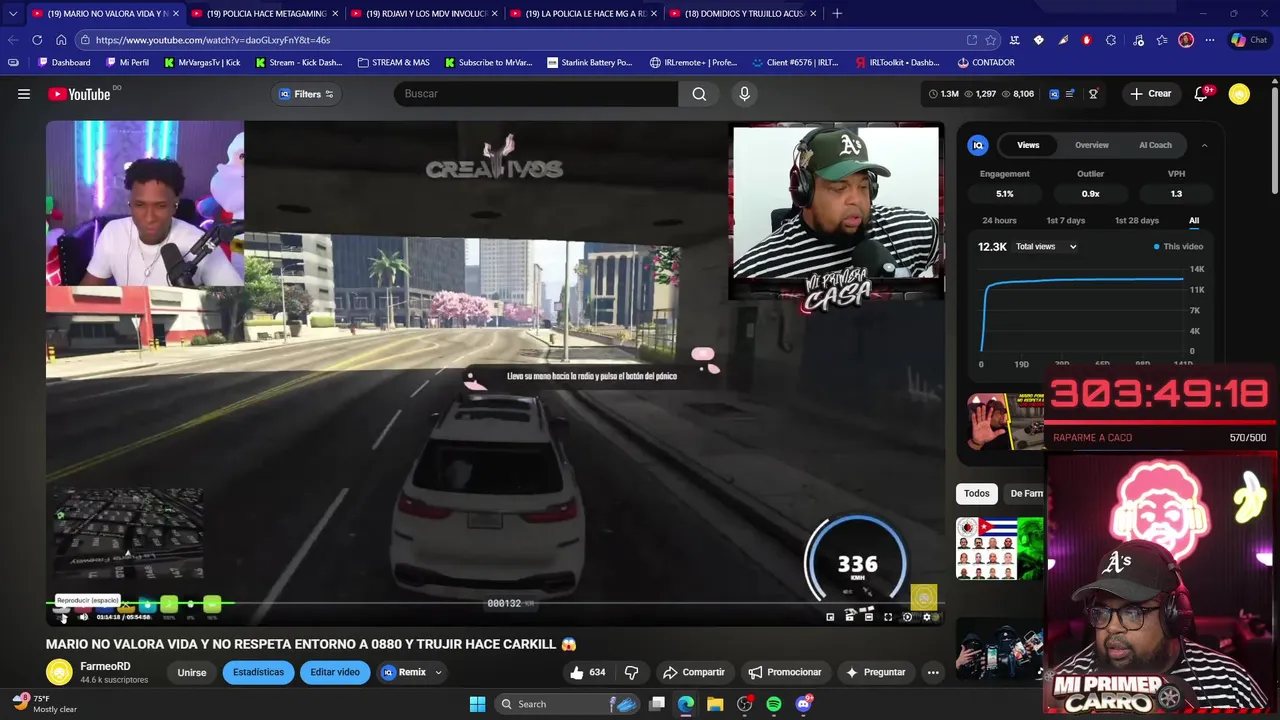Open the Crear create menu
1280x720 pixels.
[1150, 94]
